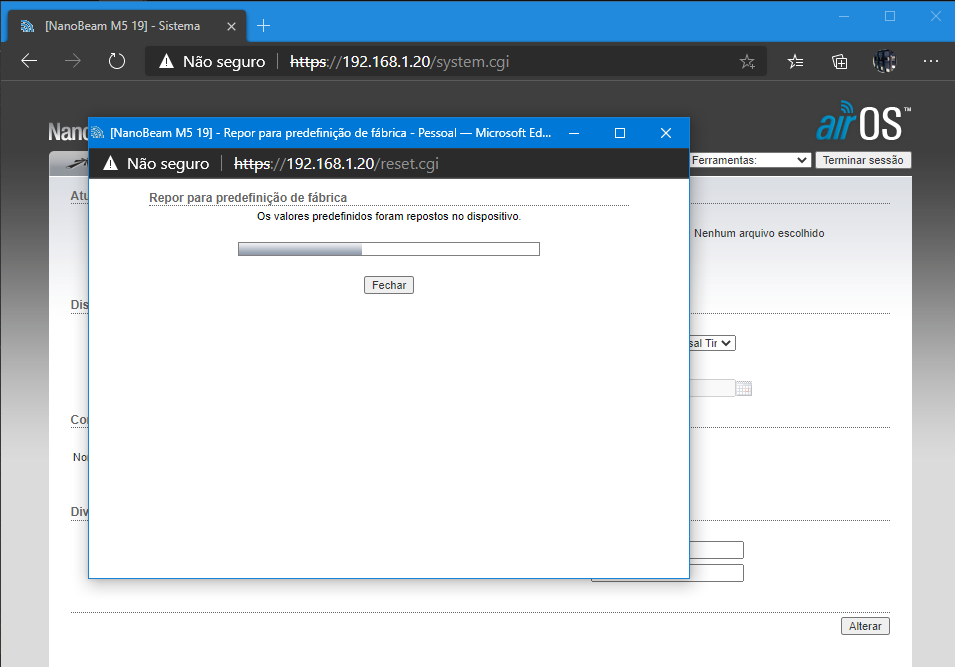Open the Não seguro warning in main address bar
The height and width of the screenshot is (667, 955).
[212, 62]
